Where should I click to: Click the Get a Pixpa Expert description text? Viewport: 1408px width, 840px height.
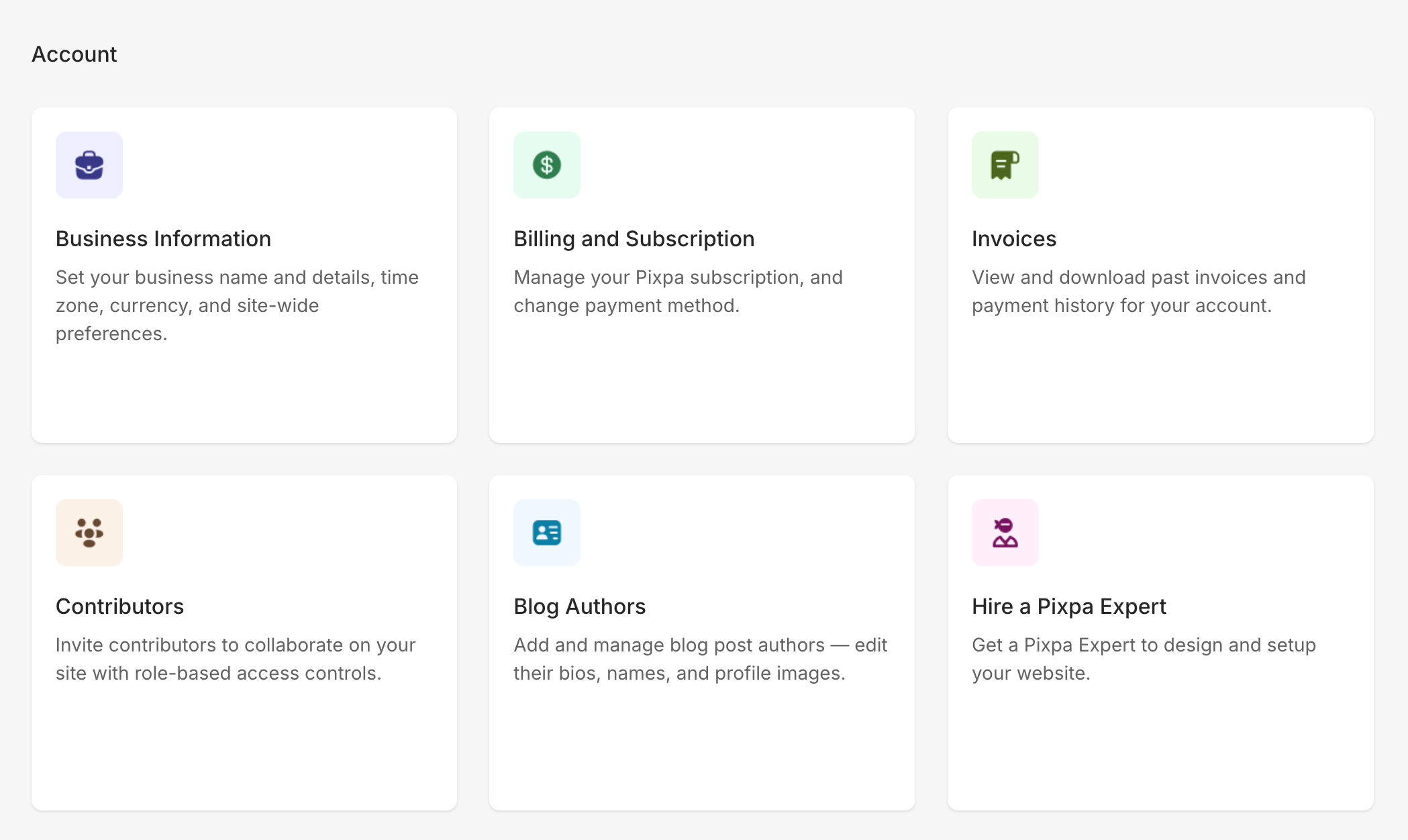1143,659
